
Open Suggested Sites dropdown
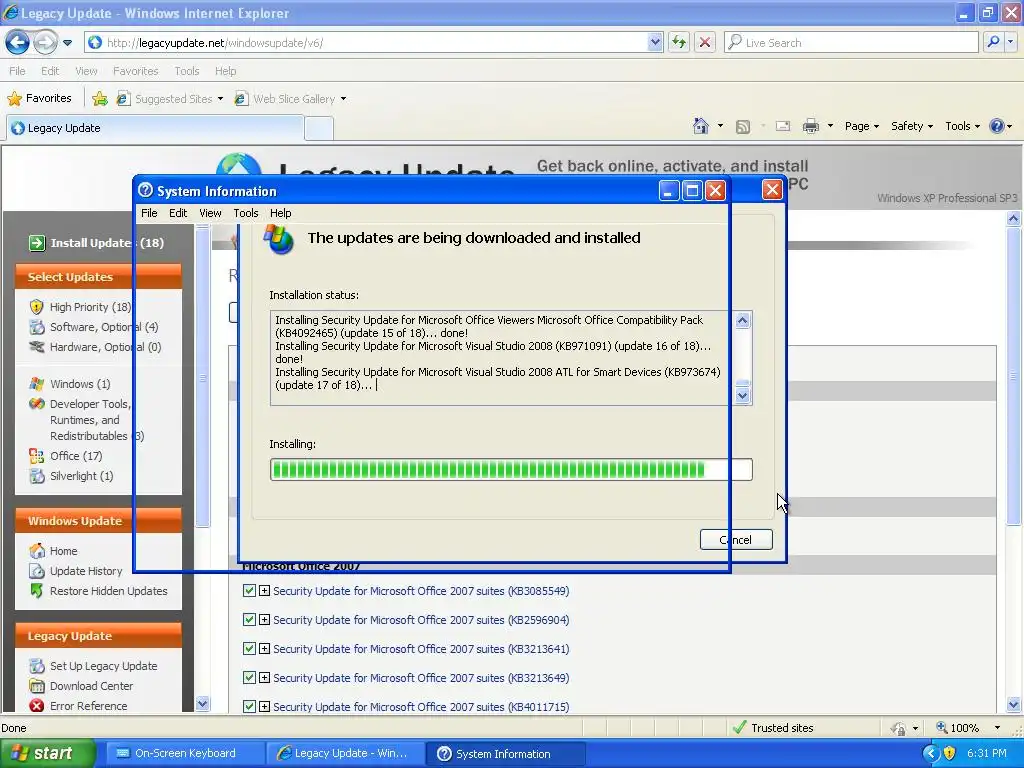click(x=220, y=99)
